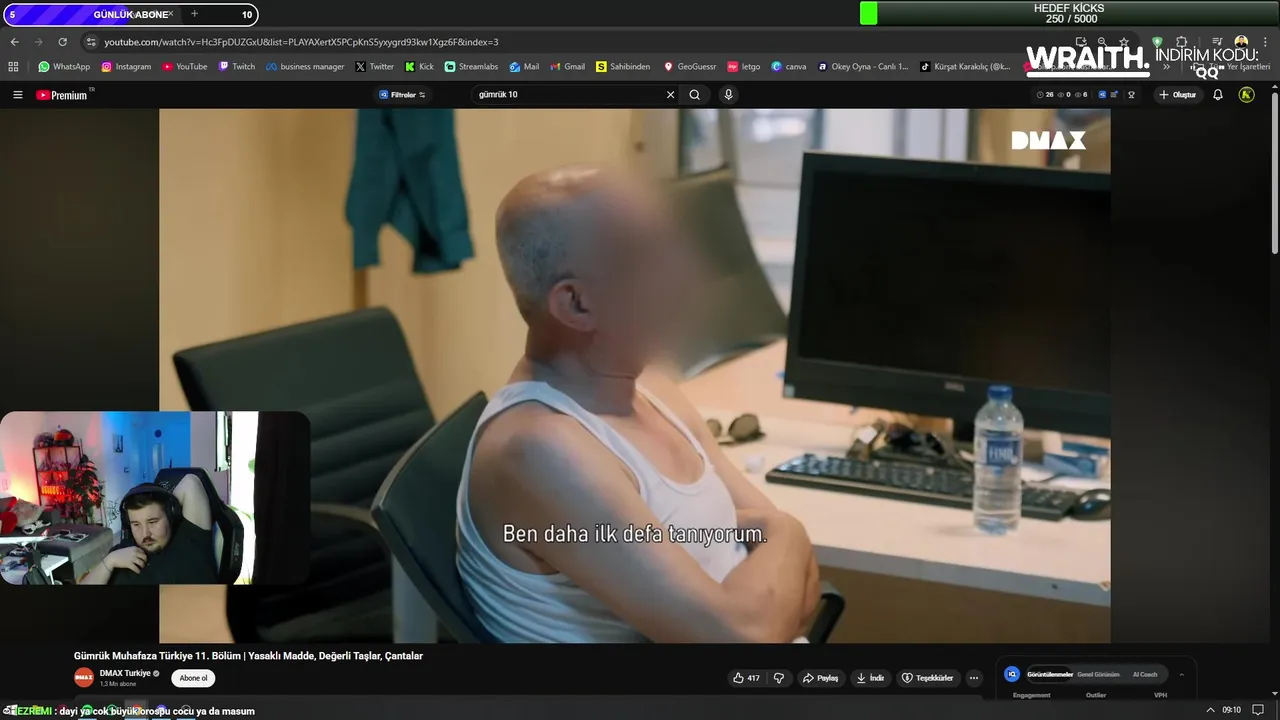This screenshot has width=1280, height=720.
Task: Click the Outlier column label
Action: 1096,695
